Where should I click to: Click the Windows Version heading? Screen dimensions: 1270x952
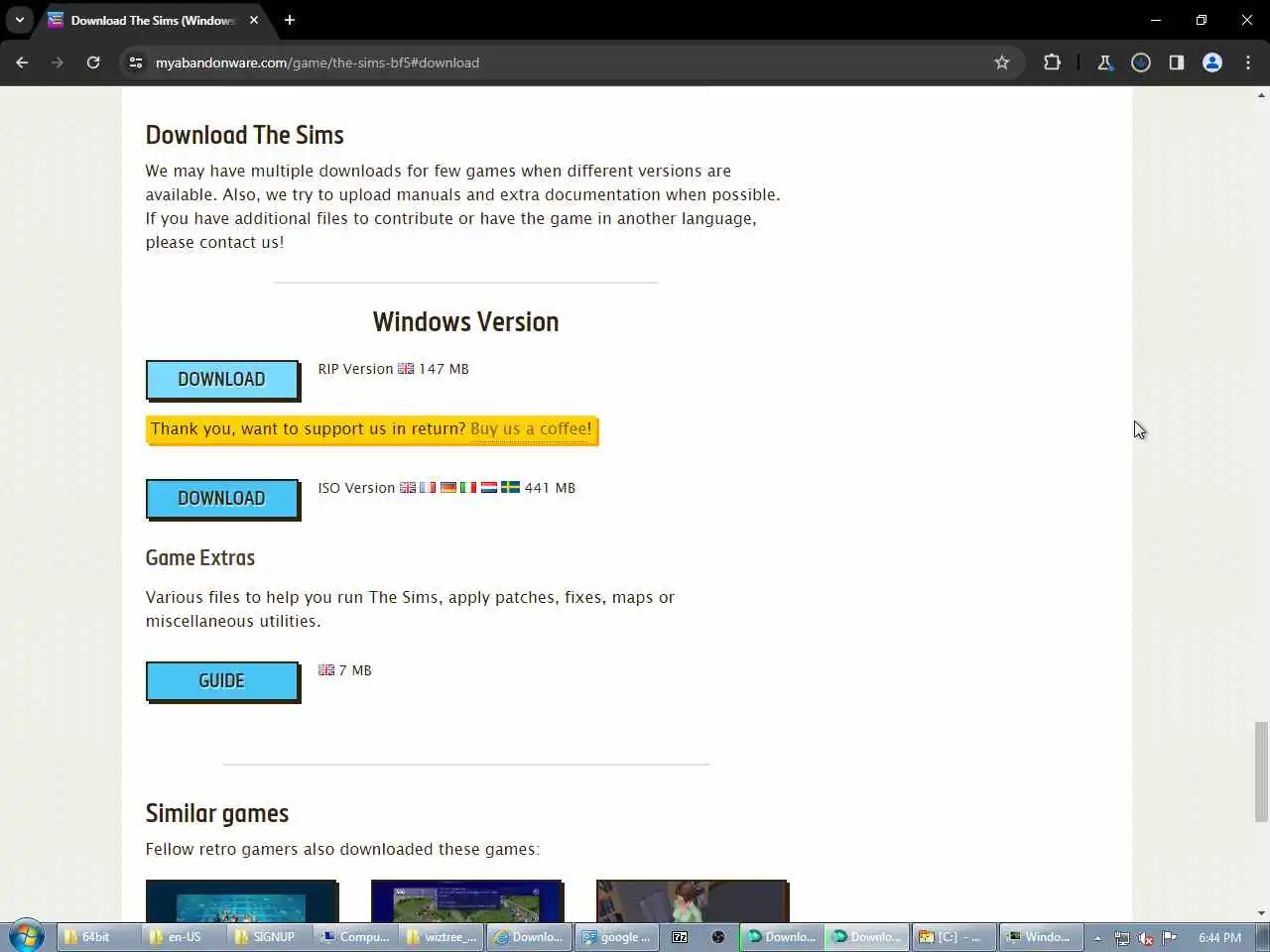(x=466, y=322)
